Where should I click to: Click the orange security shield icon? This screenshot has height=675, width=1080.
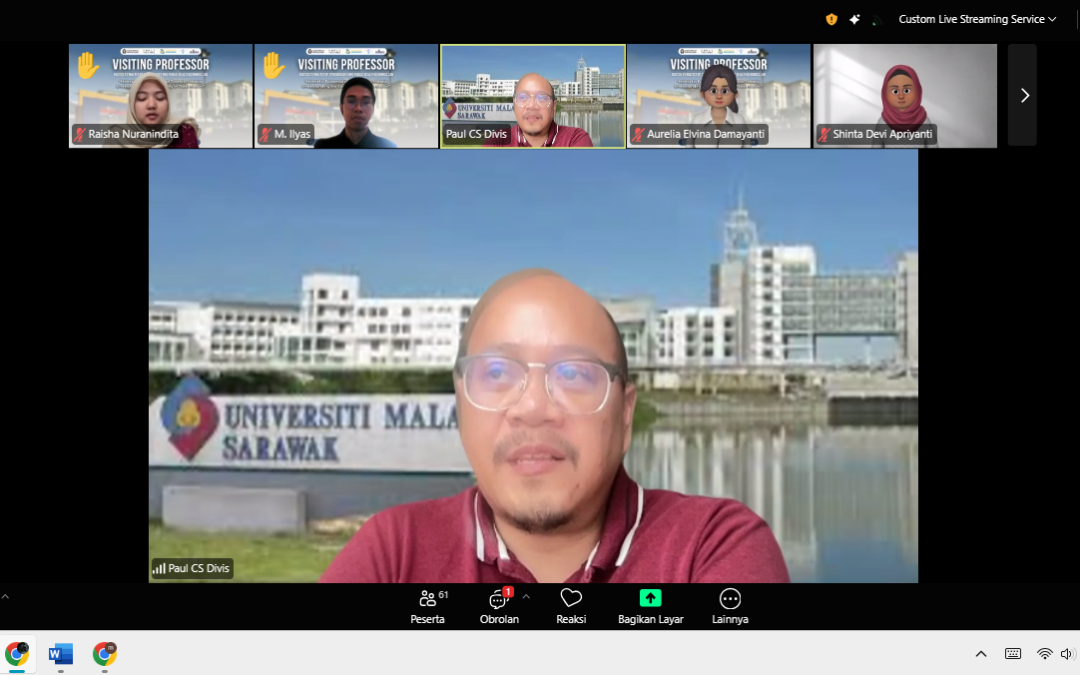tap(831, 19)
